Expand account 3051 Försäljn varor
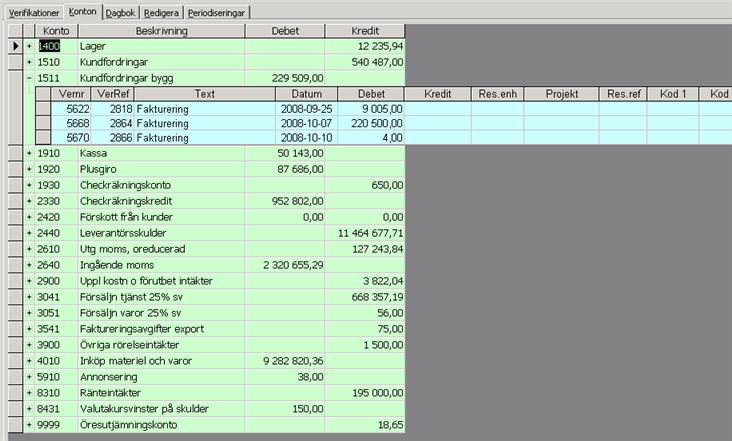732x441 pixels. tap(29, 313)
